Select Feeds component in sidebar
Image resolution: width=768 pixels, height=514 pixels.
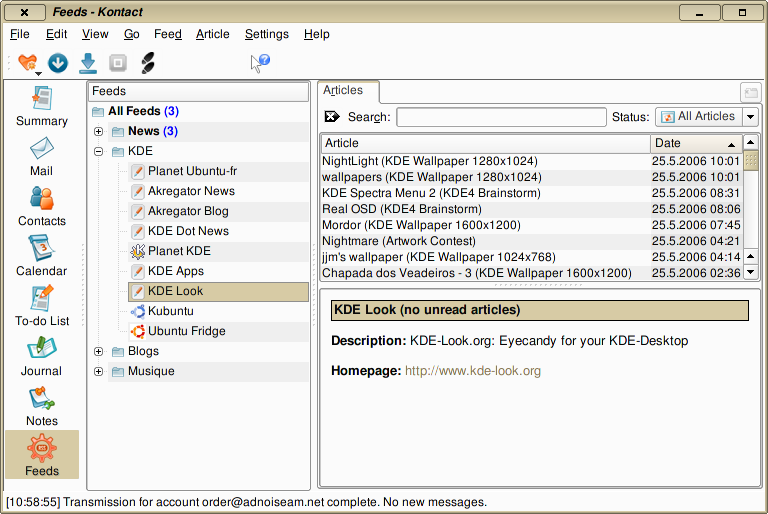(x=42, y=455)
